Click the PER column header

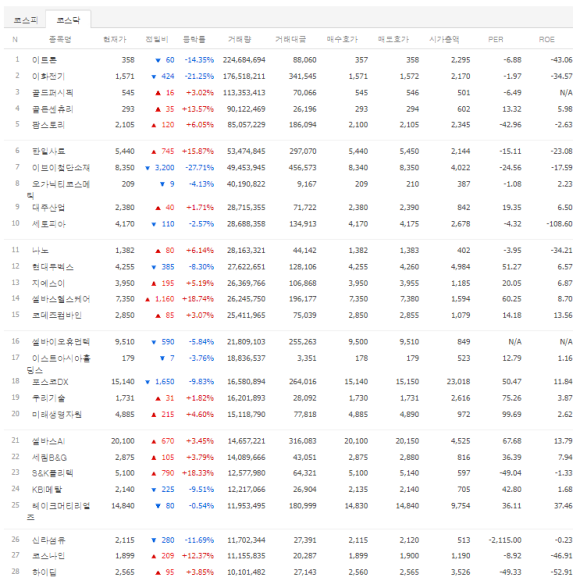(x=496, y=39)
